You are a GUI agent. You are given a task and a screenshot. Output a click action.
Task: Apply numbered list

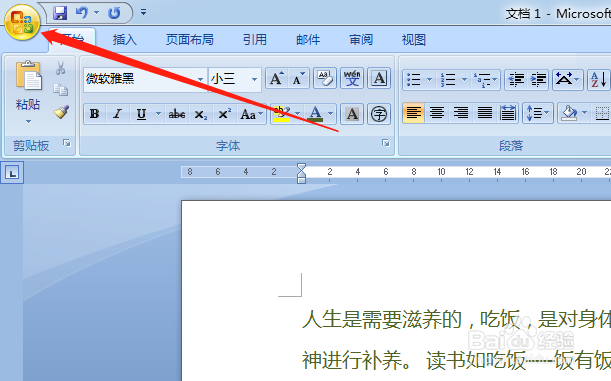coord(448,79)
